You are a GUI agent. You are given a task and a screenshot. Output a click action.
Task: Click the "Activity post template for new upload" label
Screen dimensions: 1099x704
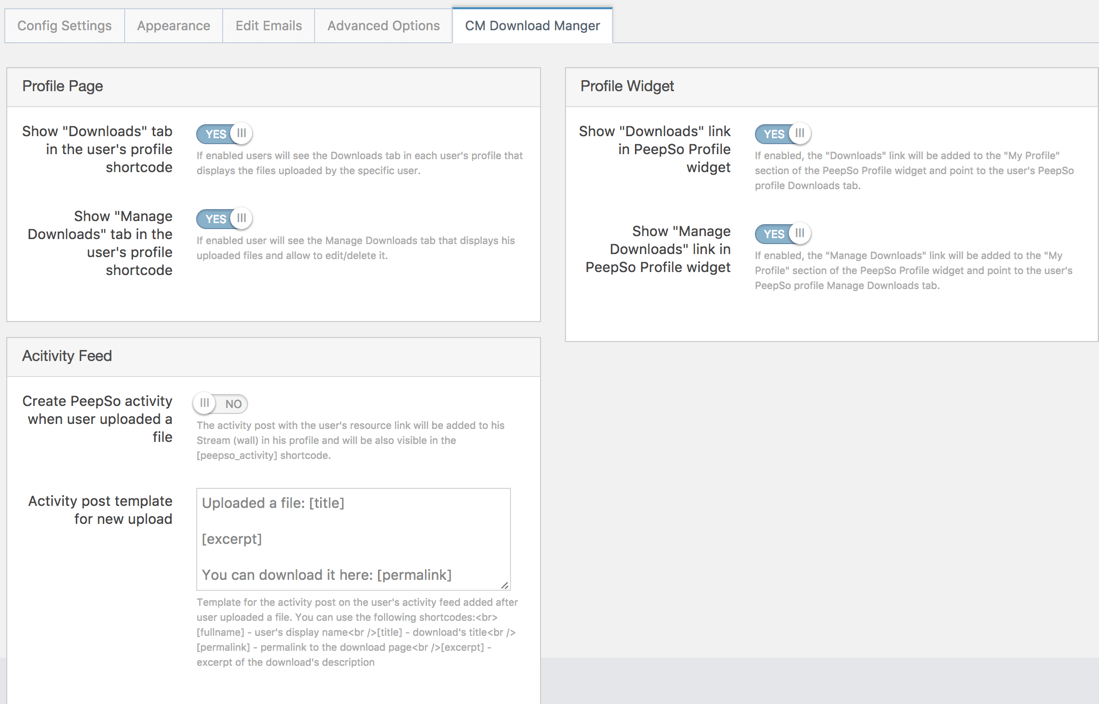pos(100,510)
